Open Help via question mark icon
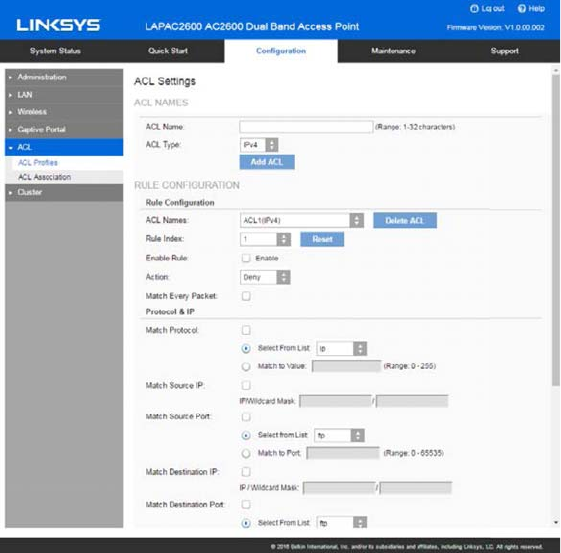The width and height of the screenshot is (561, 553). pyautogui.click(x=522, y=9)
